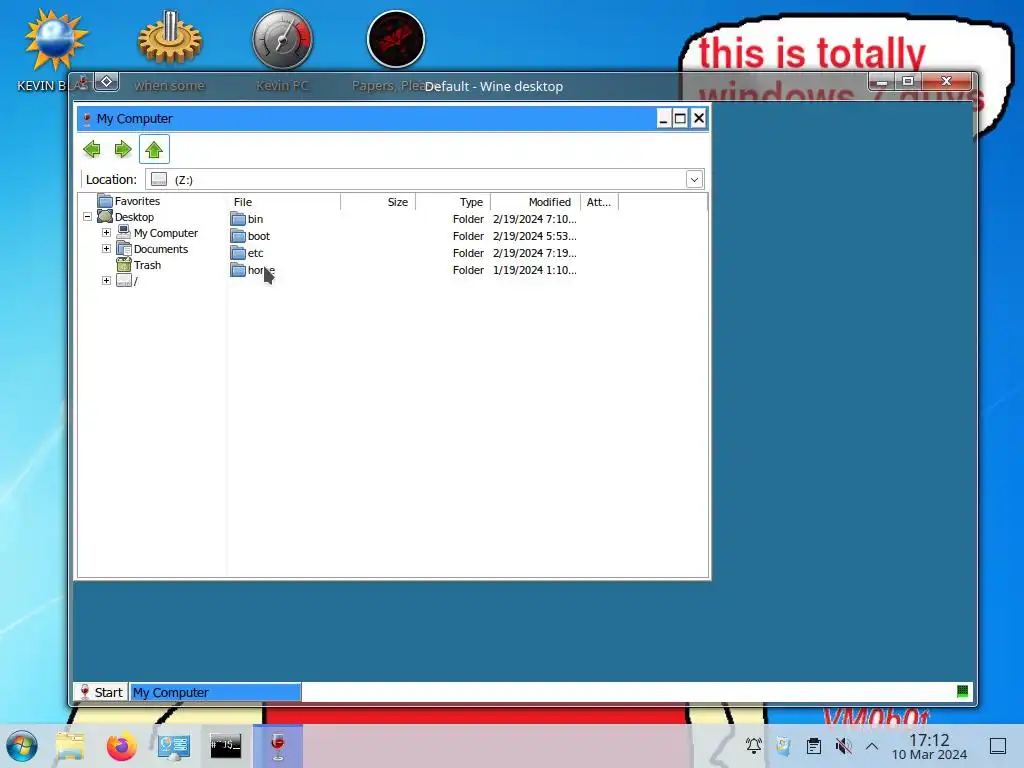Click the green Forward arrow in My Computer

(123, 150)
